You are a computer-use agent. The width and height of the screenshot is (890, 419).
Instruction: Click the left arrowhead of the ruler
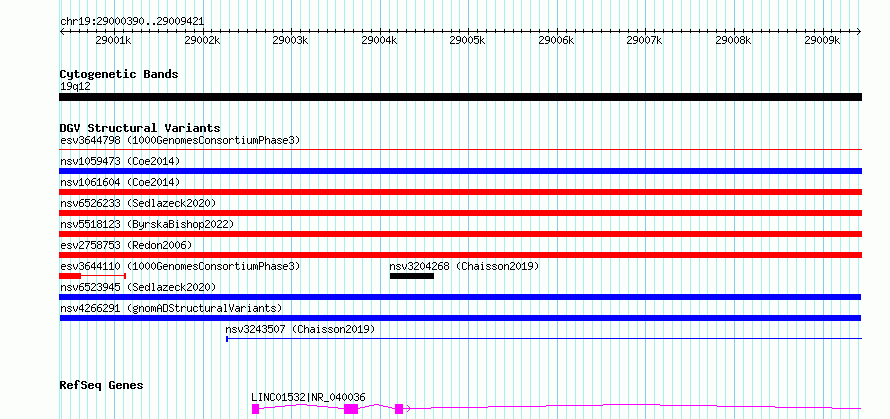click(62, 31)
